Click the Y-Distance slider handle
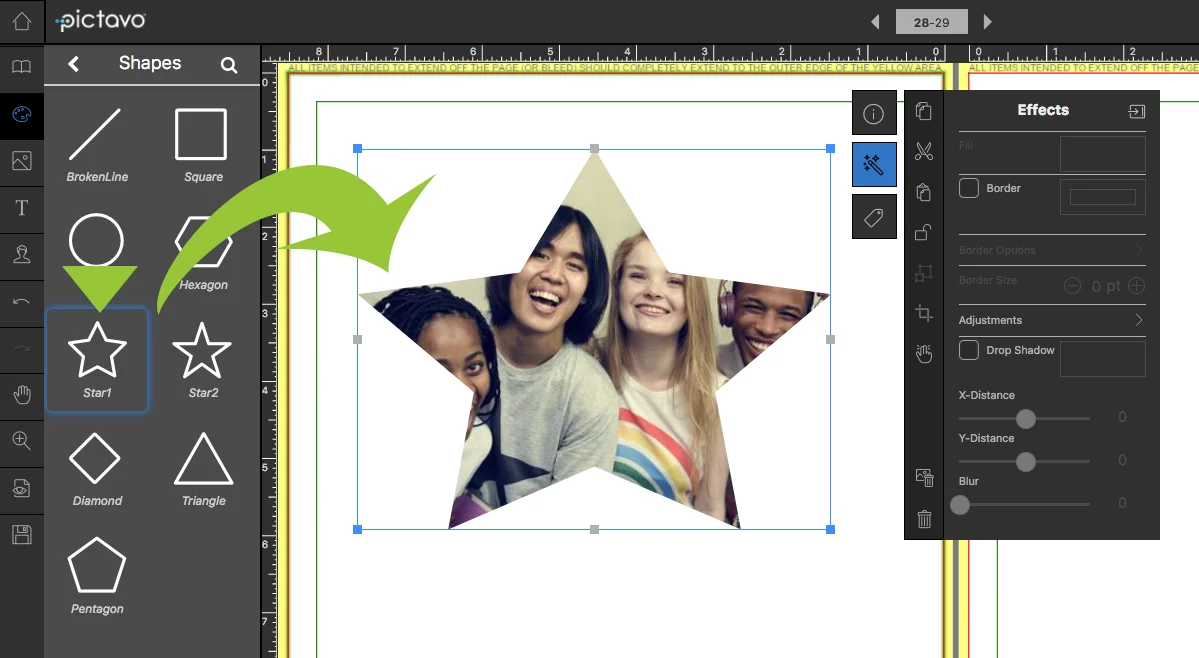The image size is (1199, 658). [x=1025, y=461]
